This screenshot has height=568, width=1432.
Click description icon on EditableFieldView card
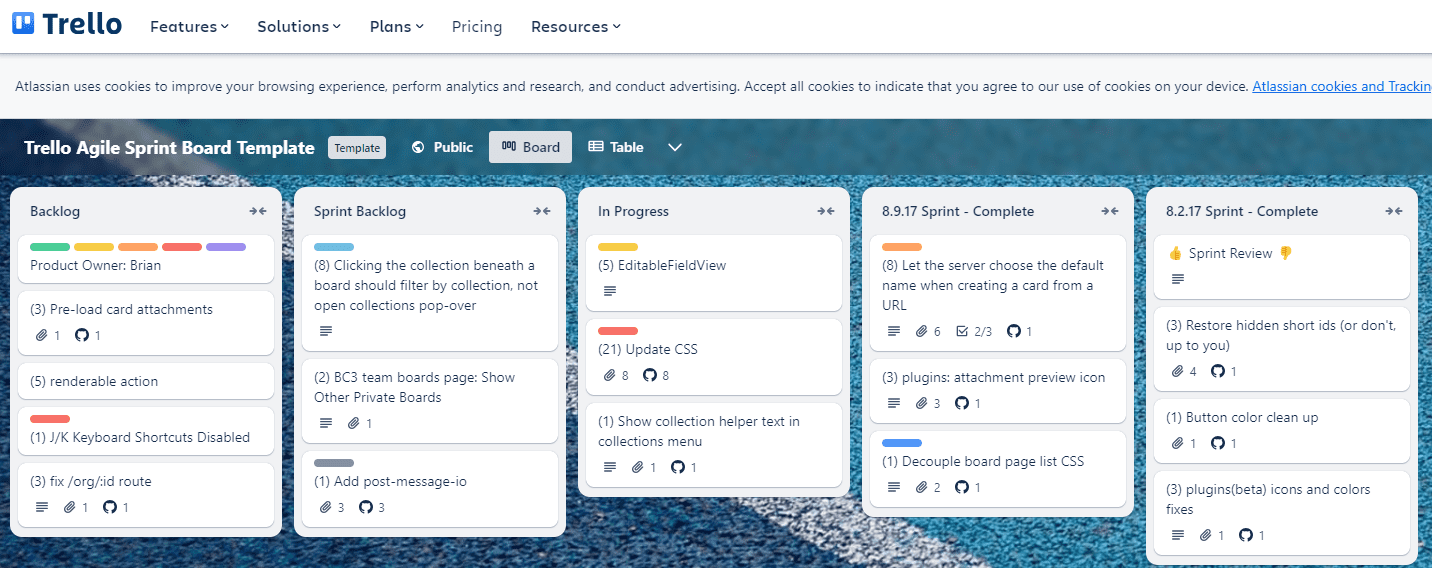610,291
